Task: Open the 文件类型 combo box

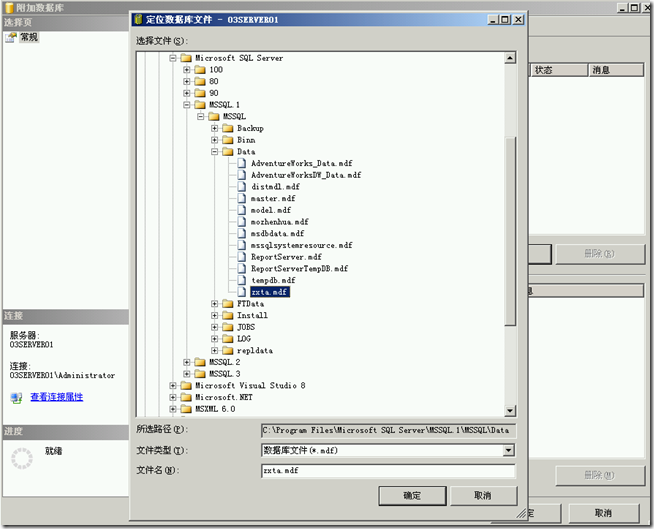Action: pos(388,450)
